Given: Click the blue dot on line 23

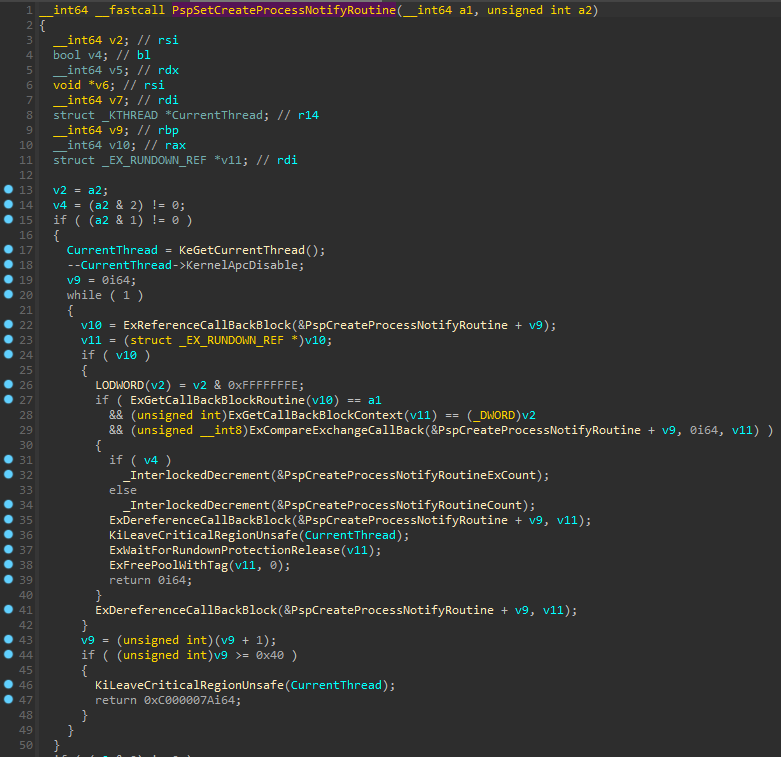Looking at the screenshot, I should pos(8,339).
